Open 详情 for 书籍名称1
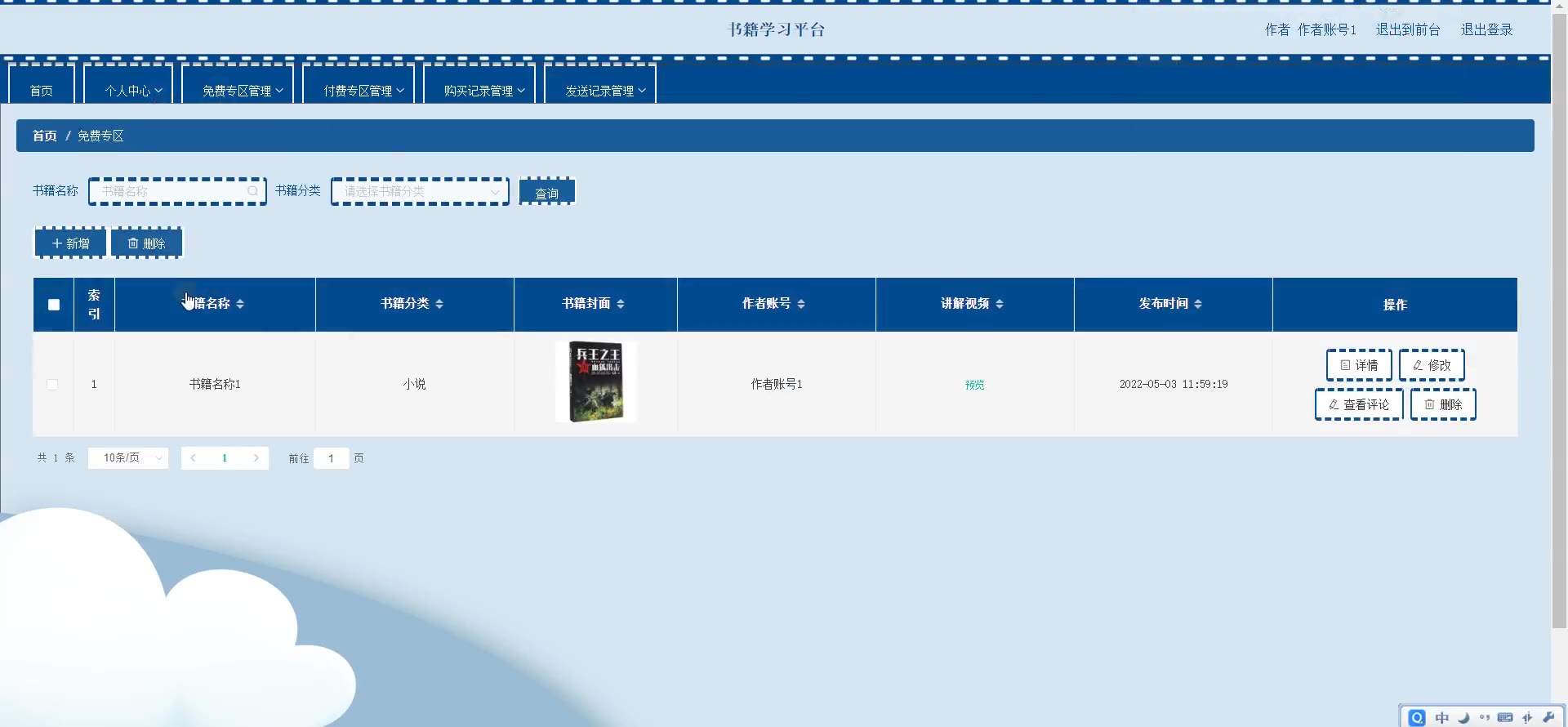Viewport: 1568px width, 727px height. point(1359,365)
